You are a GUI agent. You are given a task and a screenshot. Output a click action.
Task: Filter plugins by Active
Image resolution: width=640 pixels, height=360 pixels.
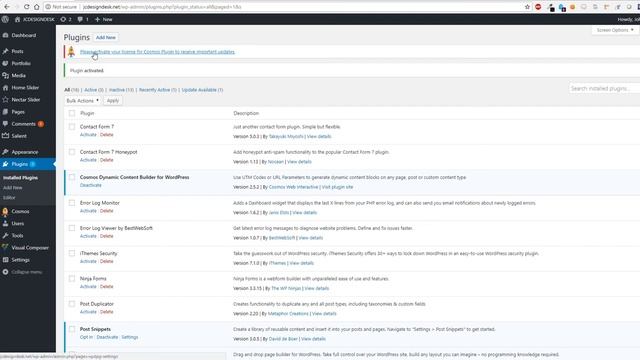[x=94, y=90]
